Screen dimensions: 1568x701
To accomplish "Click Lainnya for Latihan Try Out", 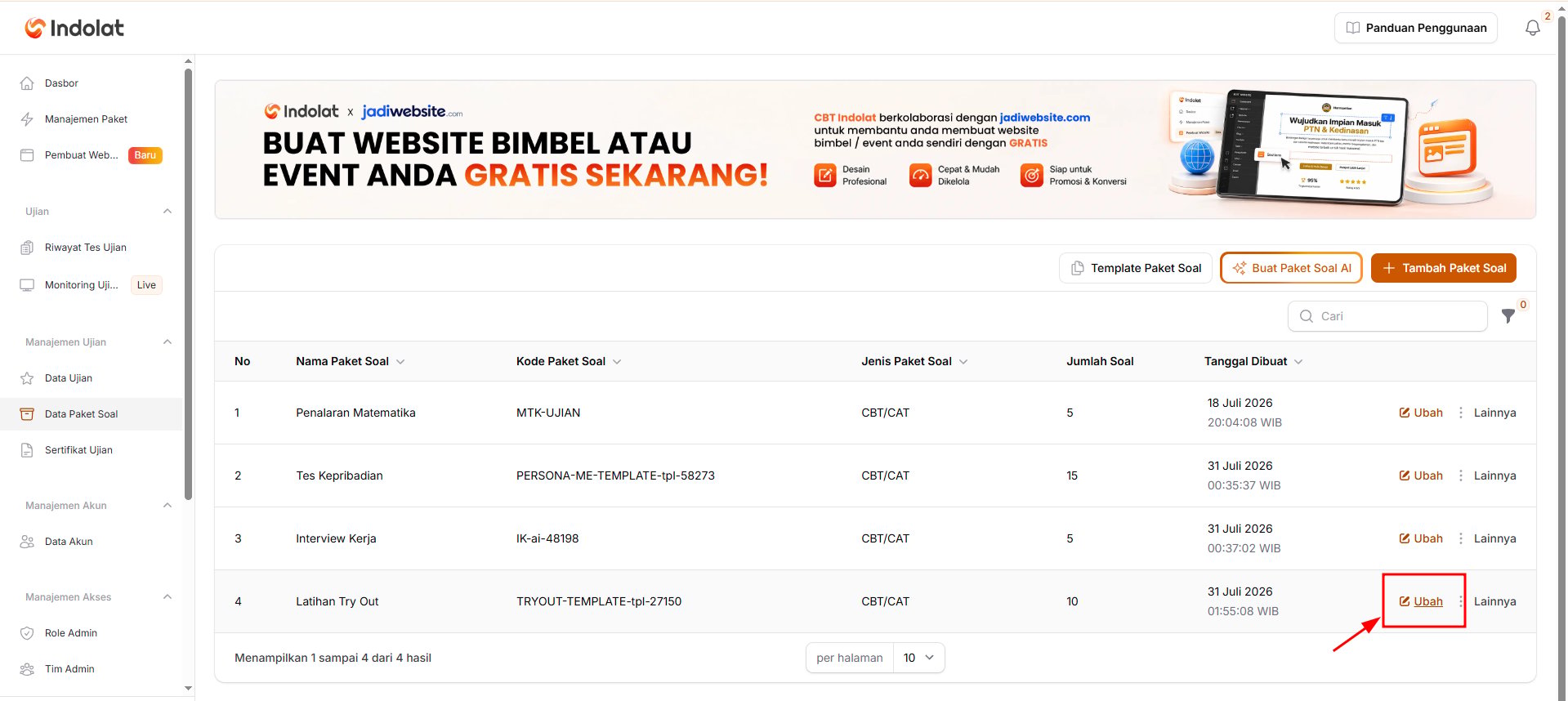I will (x=1494, y=601).
